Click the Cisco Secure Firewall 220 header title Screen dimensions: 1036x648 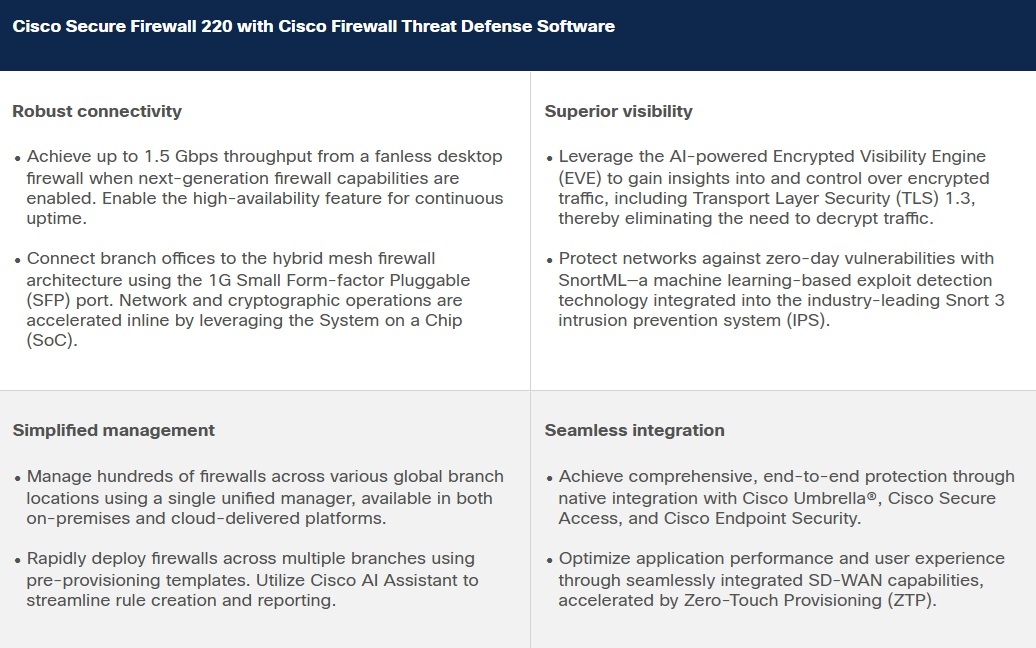tap(313, 27)
